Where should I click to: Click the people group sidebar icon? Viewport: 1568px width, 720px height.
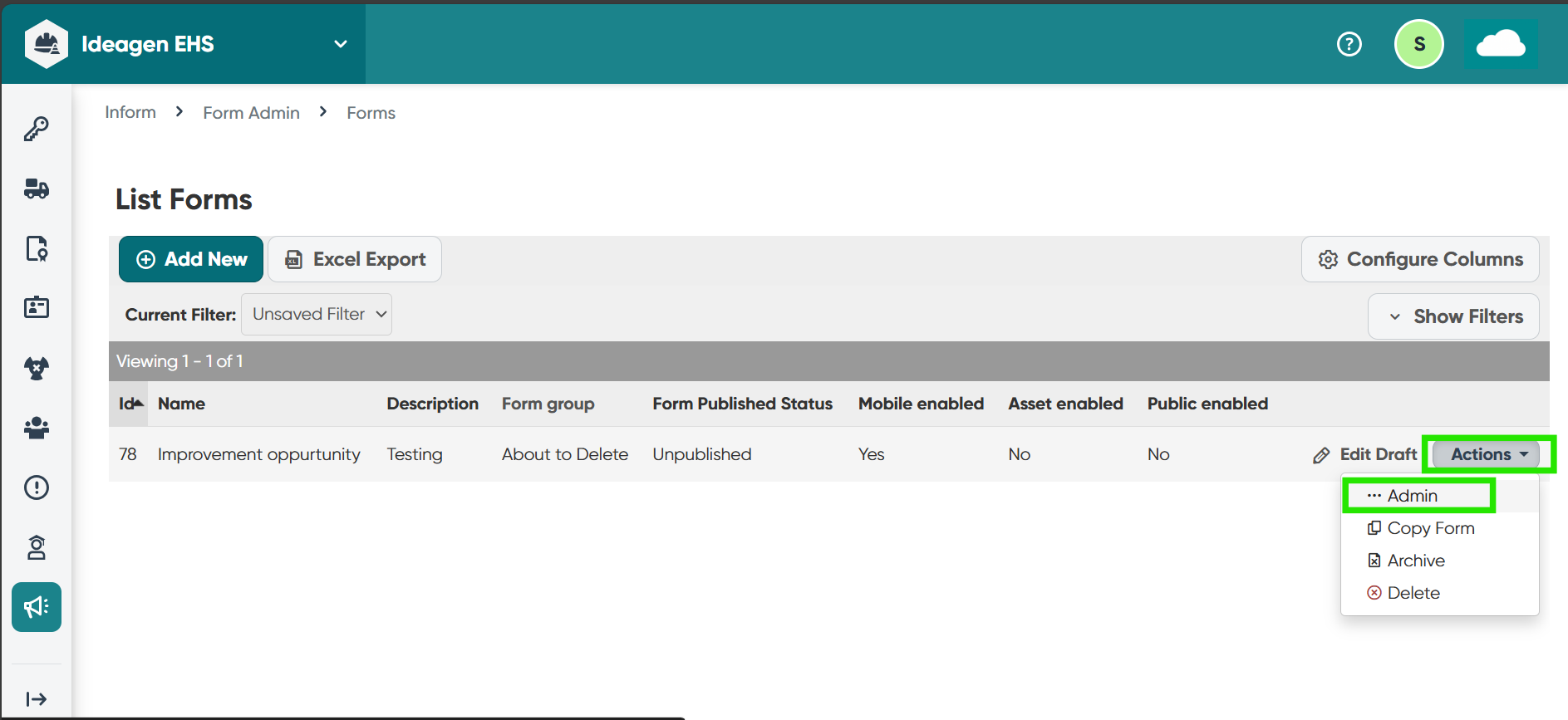click(x=36, y=428)
